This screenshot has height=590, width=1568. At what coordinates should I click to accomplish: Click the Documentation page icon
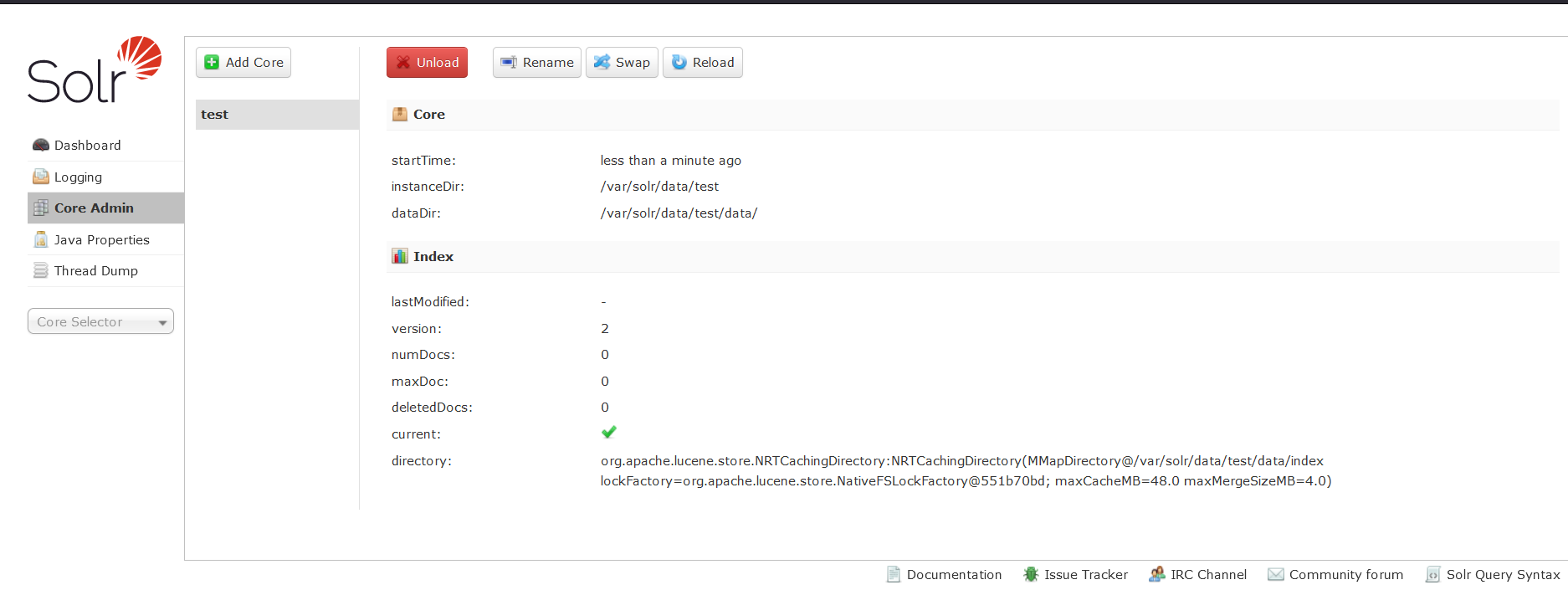pos(894,575)
